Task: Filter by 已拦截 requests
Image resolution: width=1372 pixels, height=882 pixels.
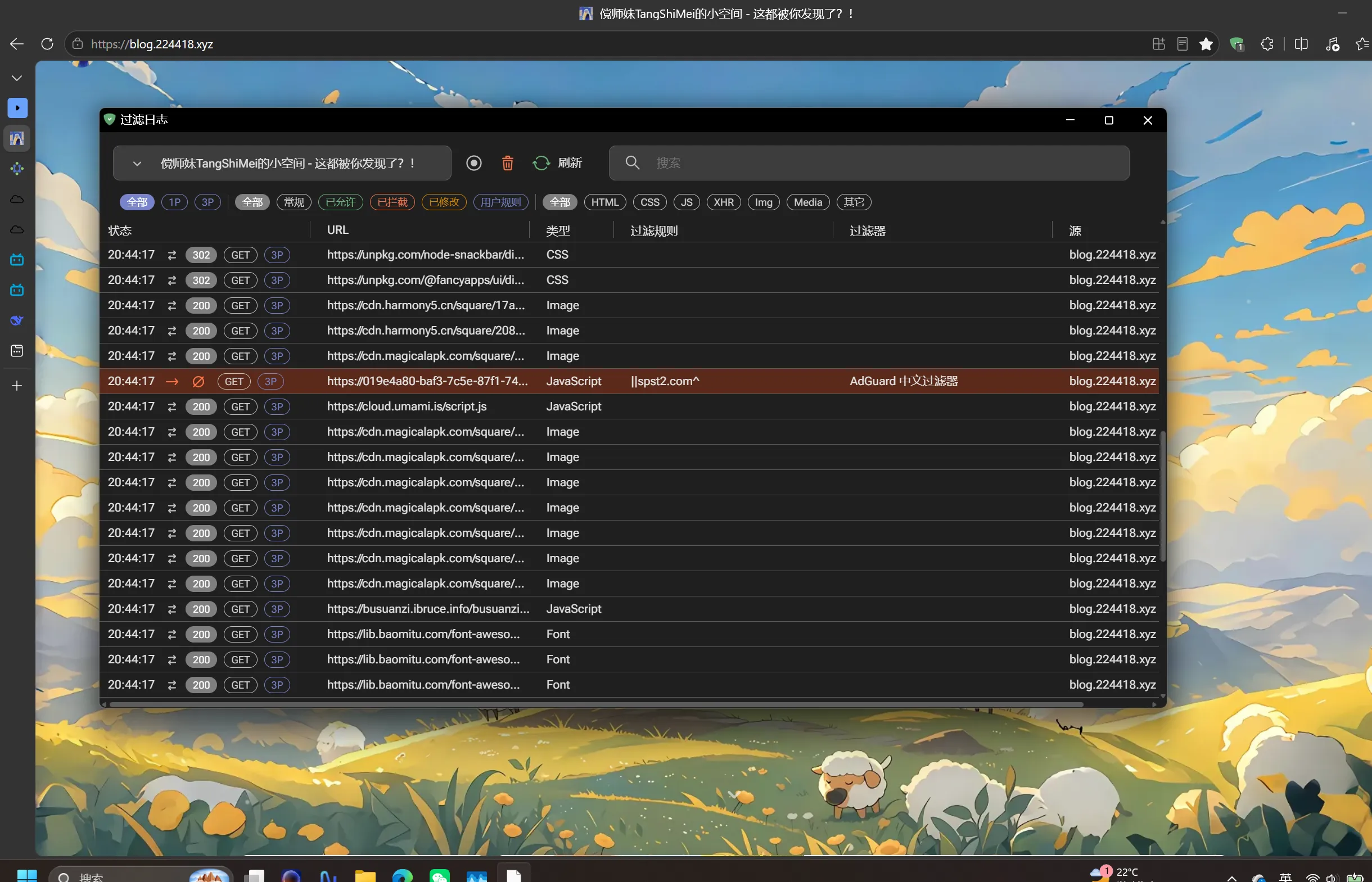Action: click(x=392, y=202)
